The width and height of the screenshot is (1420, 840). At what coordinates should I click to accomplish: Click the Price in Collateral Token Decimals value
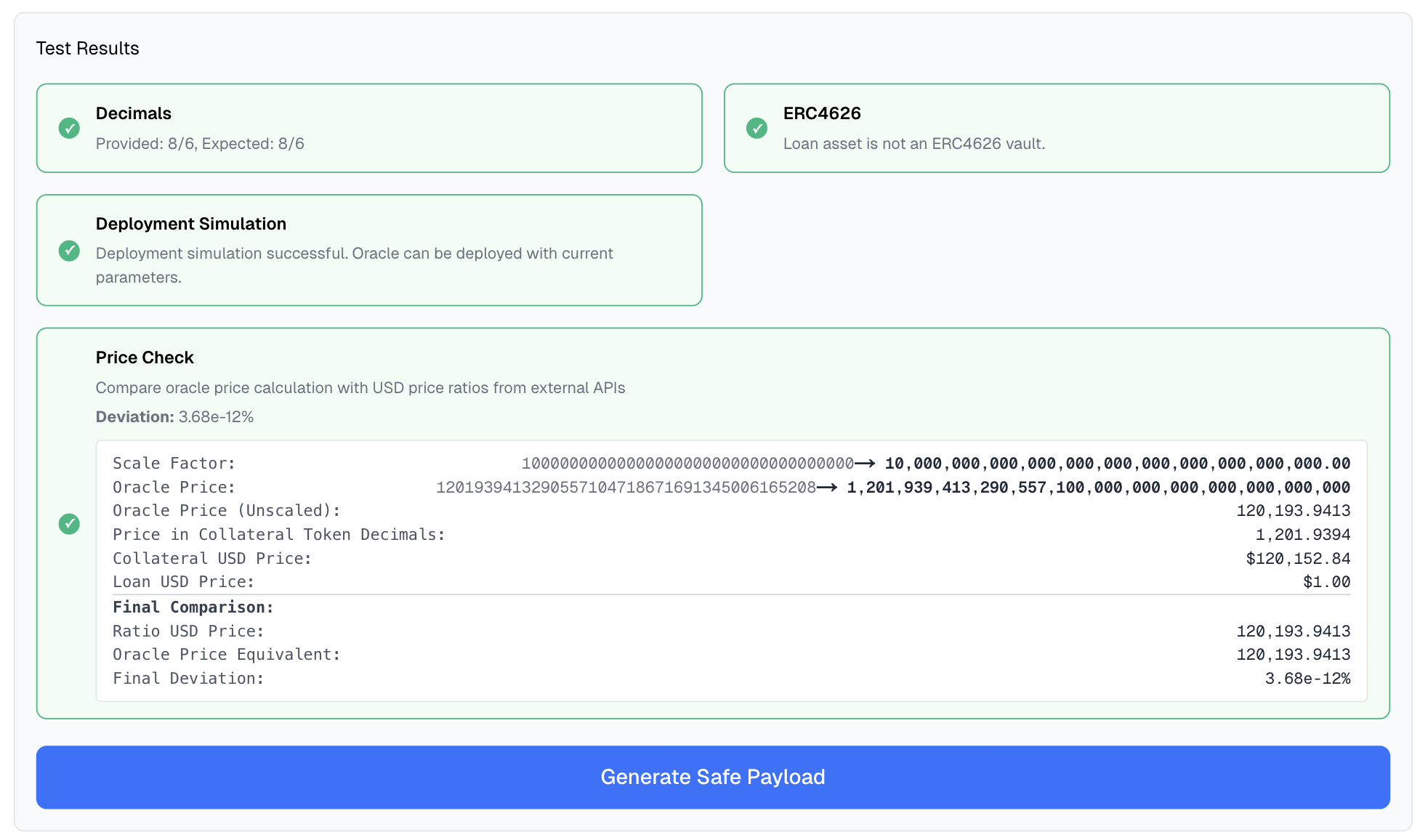pyautogui.click(x=1302, y=535)
